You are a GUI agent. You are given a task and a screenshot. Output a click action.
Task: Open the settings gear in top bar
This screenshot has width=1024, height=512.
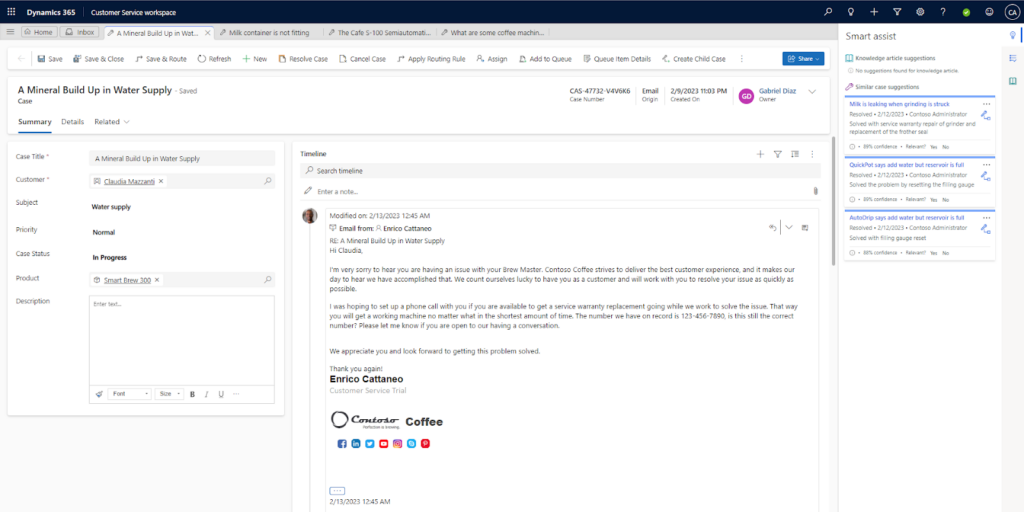918,11
